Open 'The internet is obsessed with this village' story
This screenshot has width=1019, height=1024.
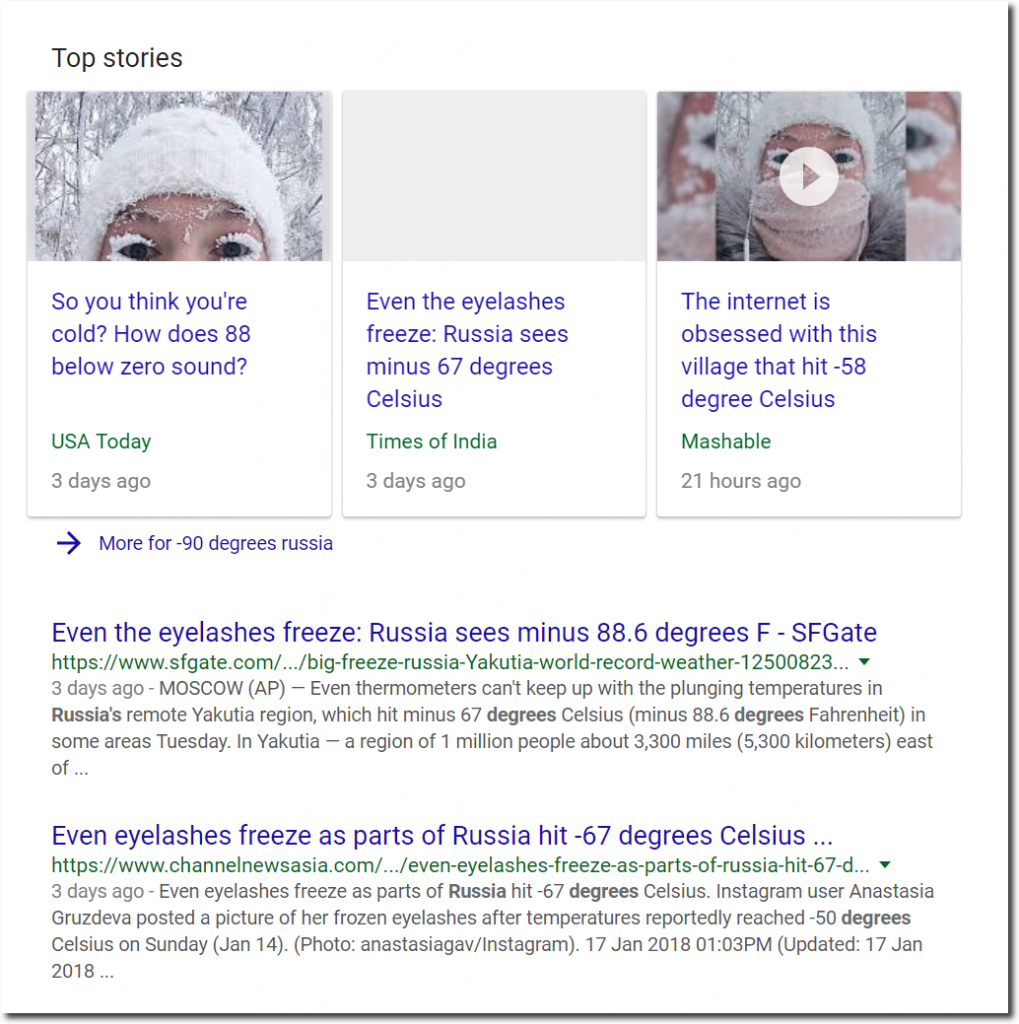click(779, 350)
